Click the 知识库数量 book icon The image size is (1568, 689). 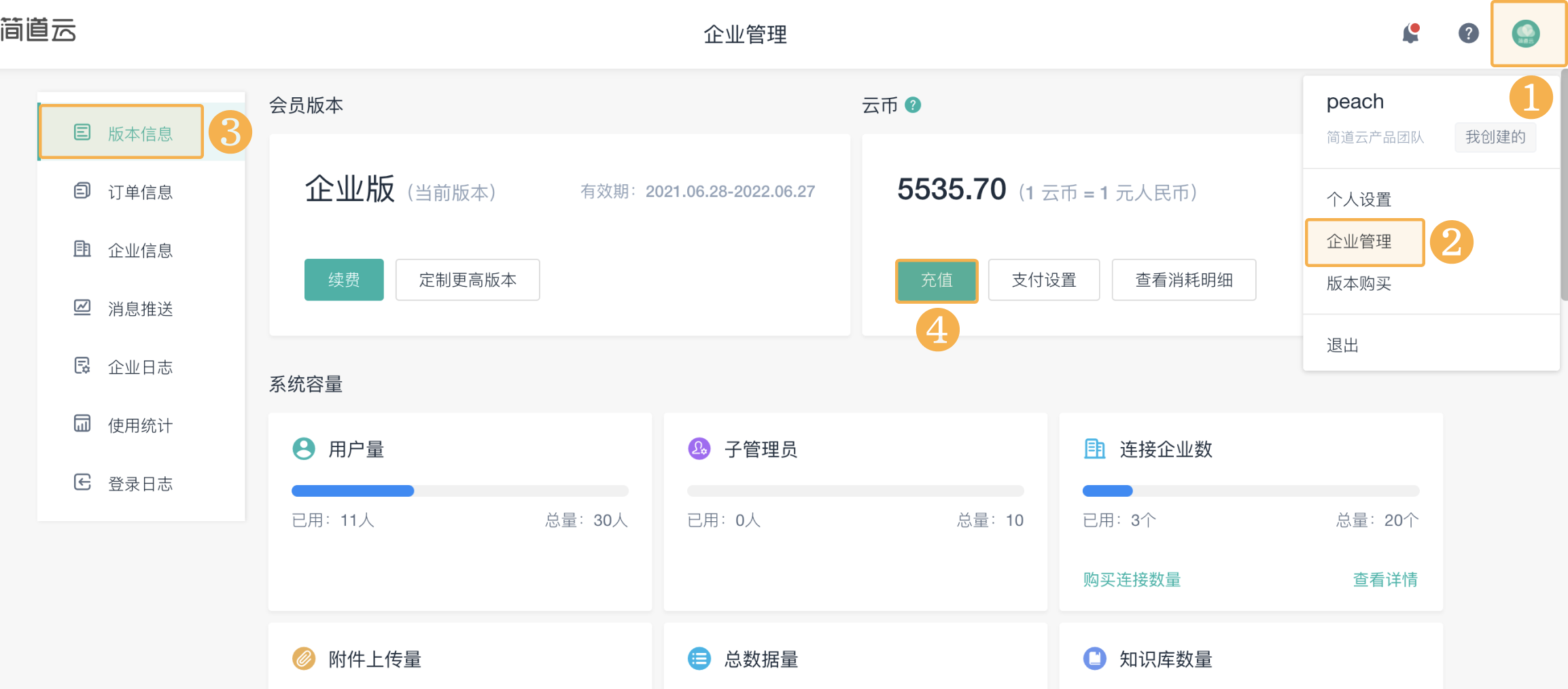(1094, 659)
